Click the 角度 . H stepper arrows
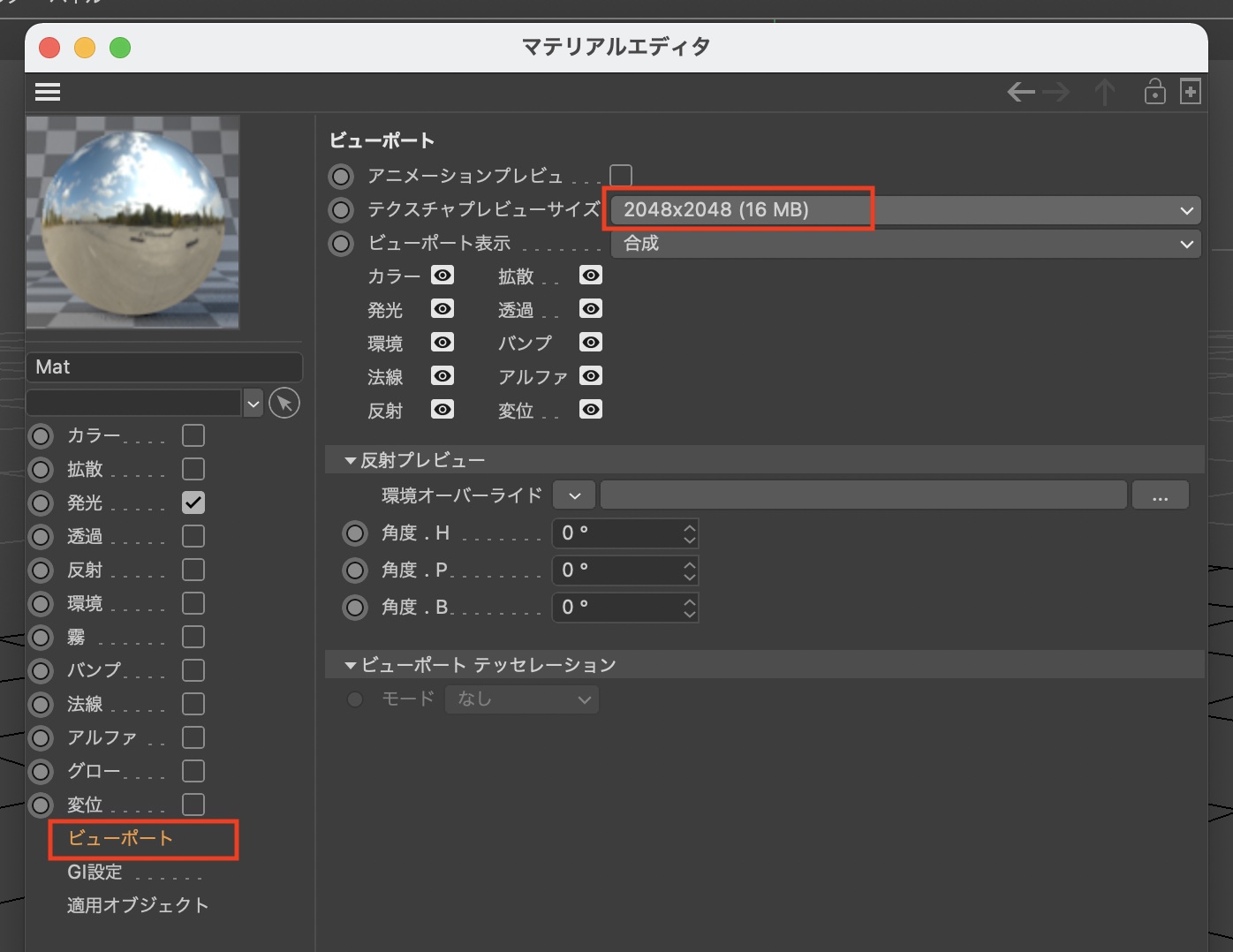Image resolution: width=1233 pixels, height=952 pixels. [690, 533]
